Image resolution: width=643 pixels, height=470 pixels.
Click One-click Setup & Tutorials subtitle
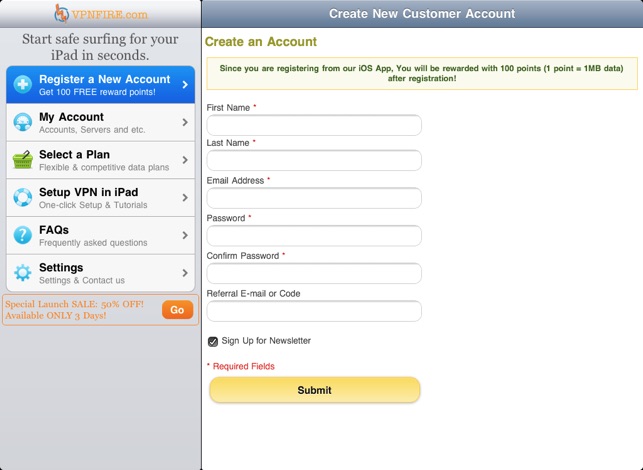93,205
